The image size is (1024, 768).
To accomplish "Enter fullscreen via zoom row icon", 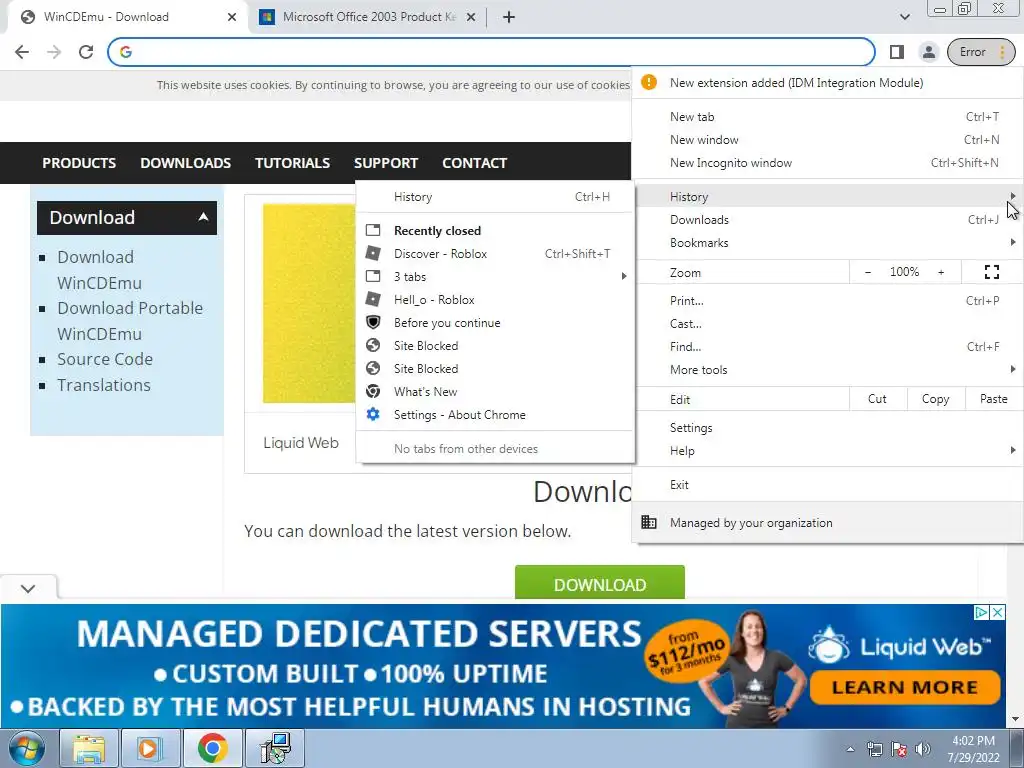I will coord(991,272).
